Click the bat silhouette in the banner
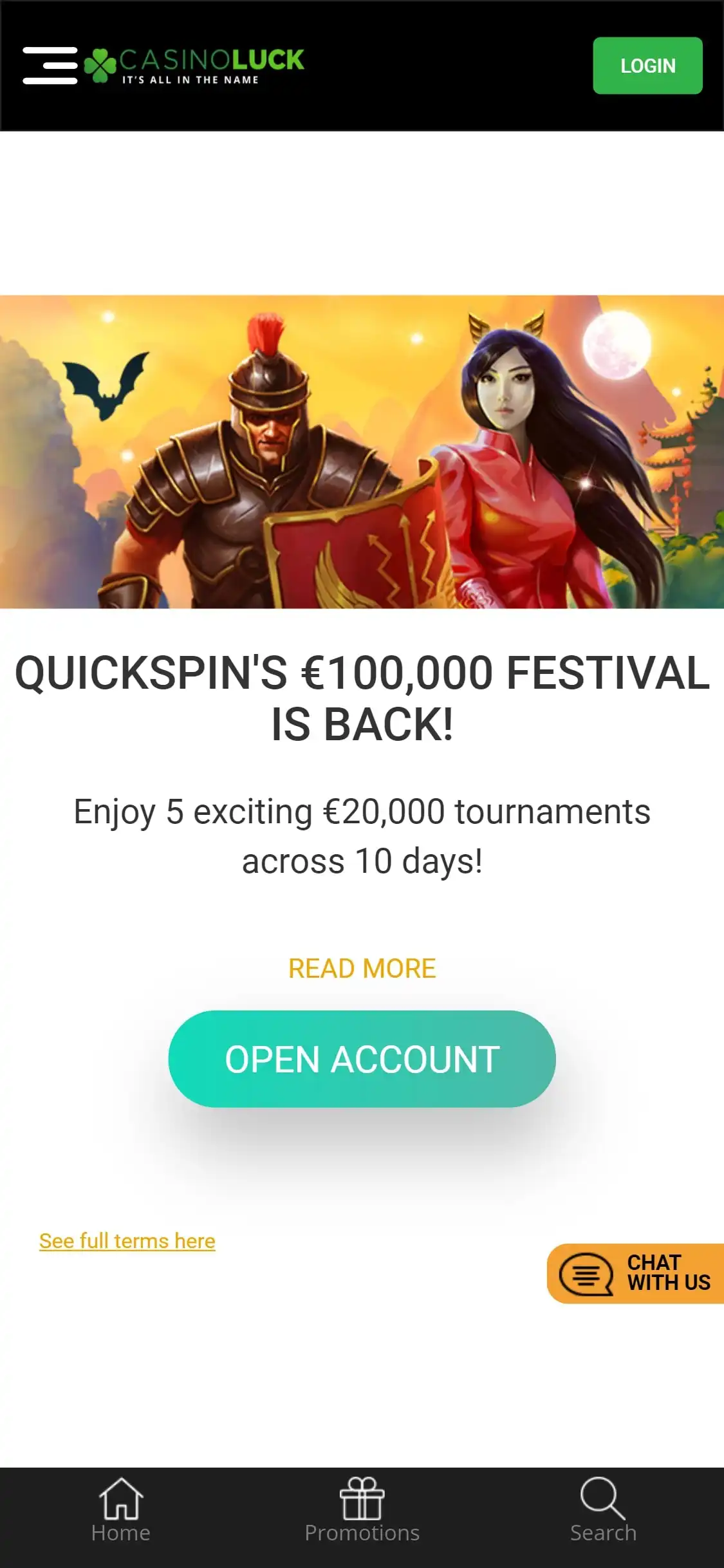 tap(105, 385)
